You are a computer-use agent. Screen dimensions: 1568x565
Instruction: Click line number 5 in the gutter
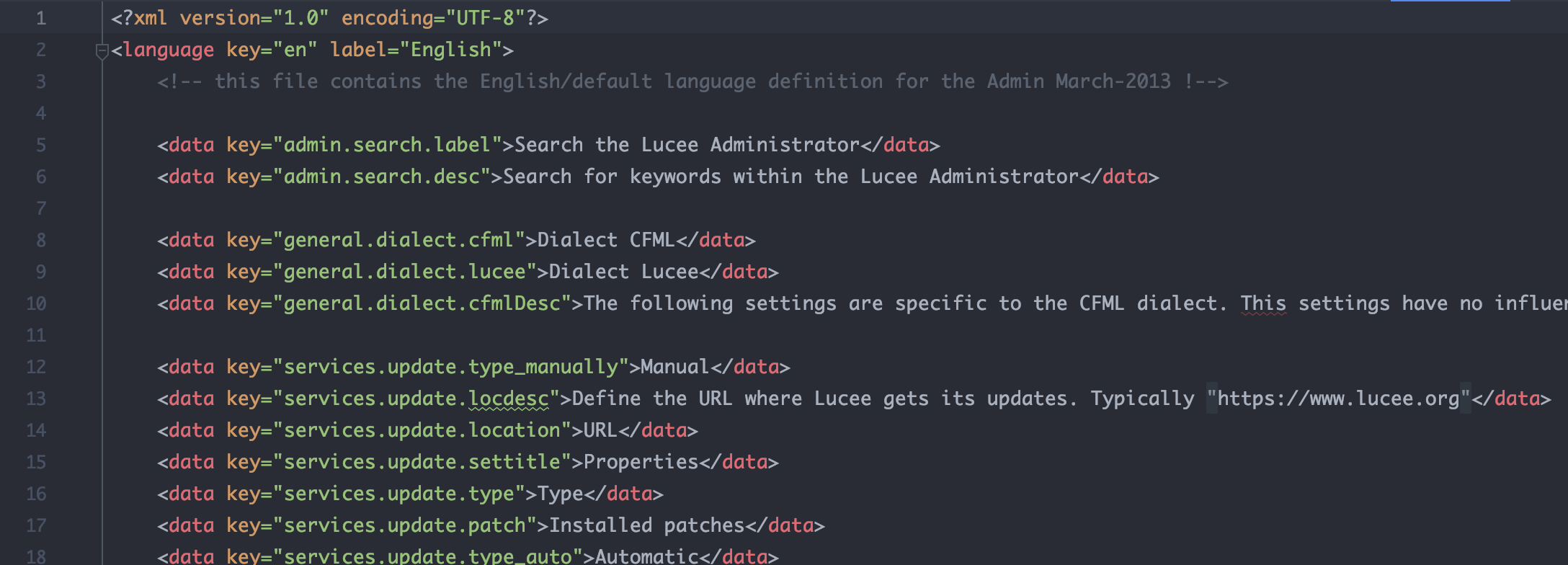[41, 145]
